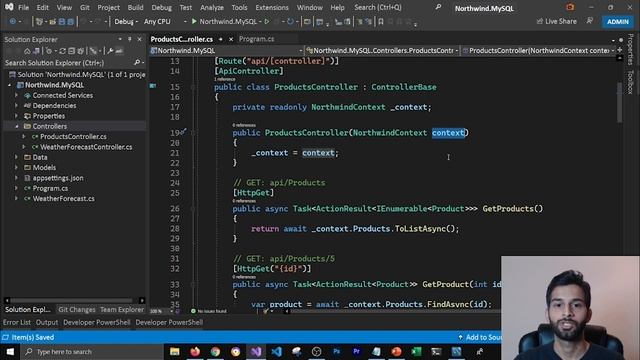Close the ProductsController.cs tab
The width and height of the screenshot is (640, 360).
pyautogui.click(x=231, y=39)
